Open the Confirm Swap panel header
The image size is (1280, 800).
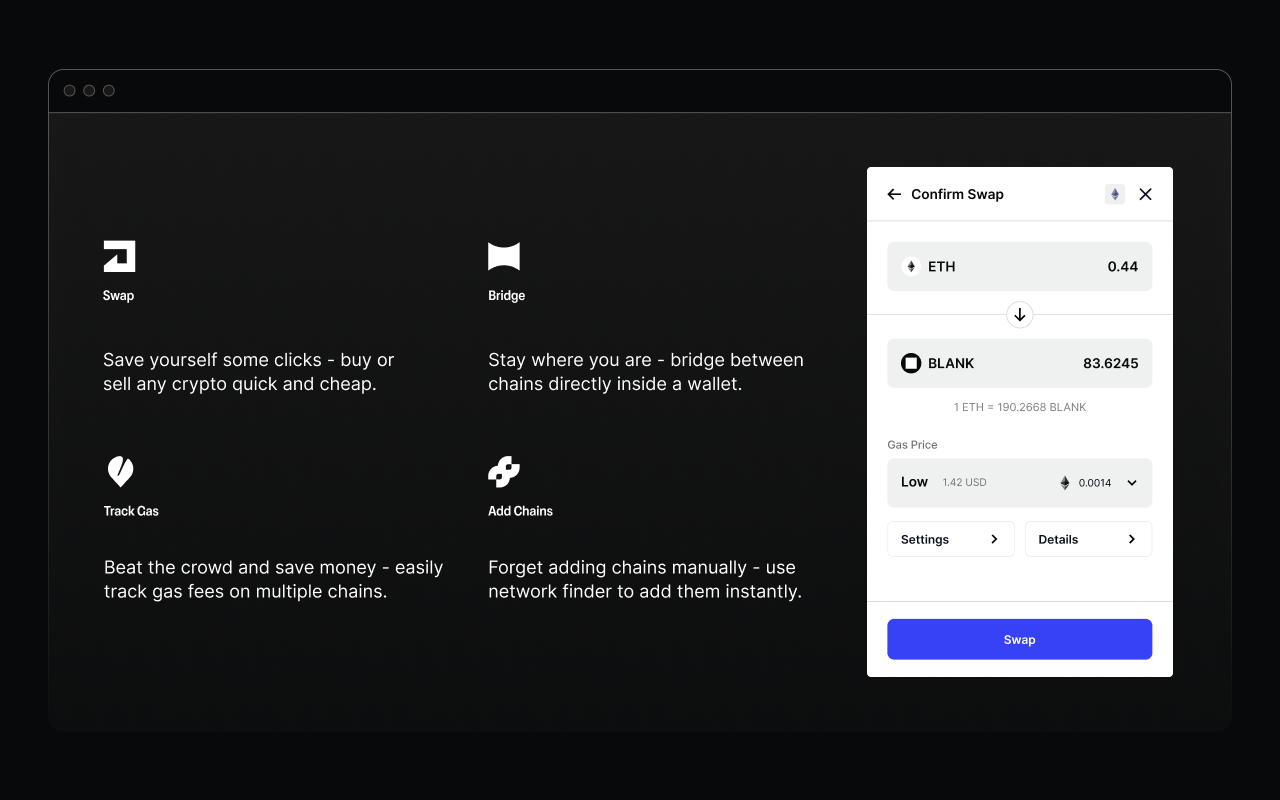click(x=955, y=194)
